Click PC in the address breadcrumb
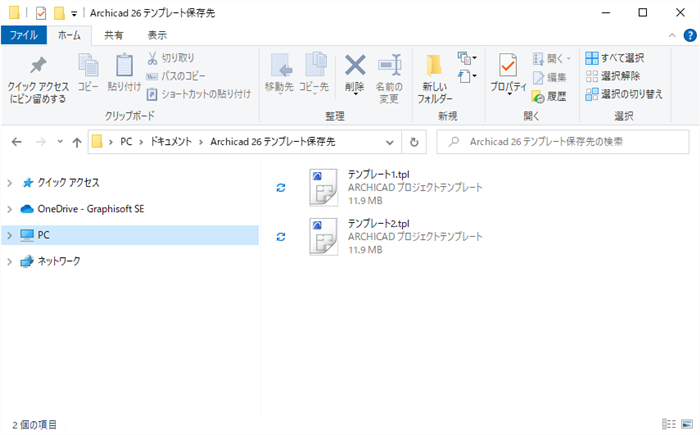This screenshot has width=700, height=435. pos(126,142)
